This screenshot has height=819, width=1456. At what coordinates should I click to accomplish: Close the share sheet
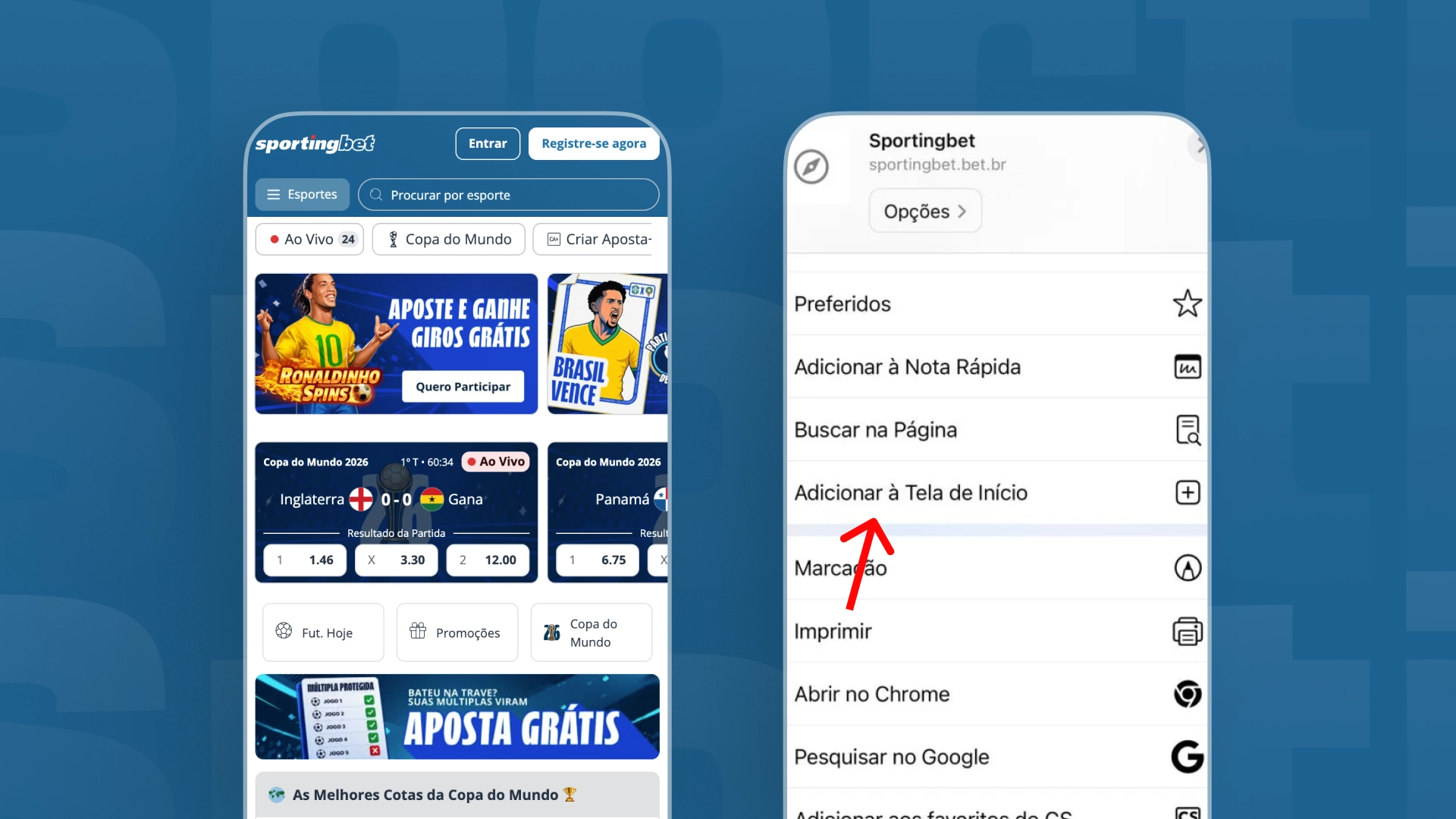(1198, 146)
